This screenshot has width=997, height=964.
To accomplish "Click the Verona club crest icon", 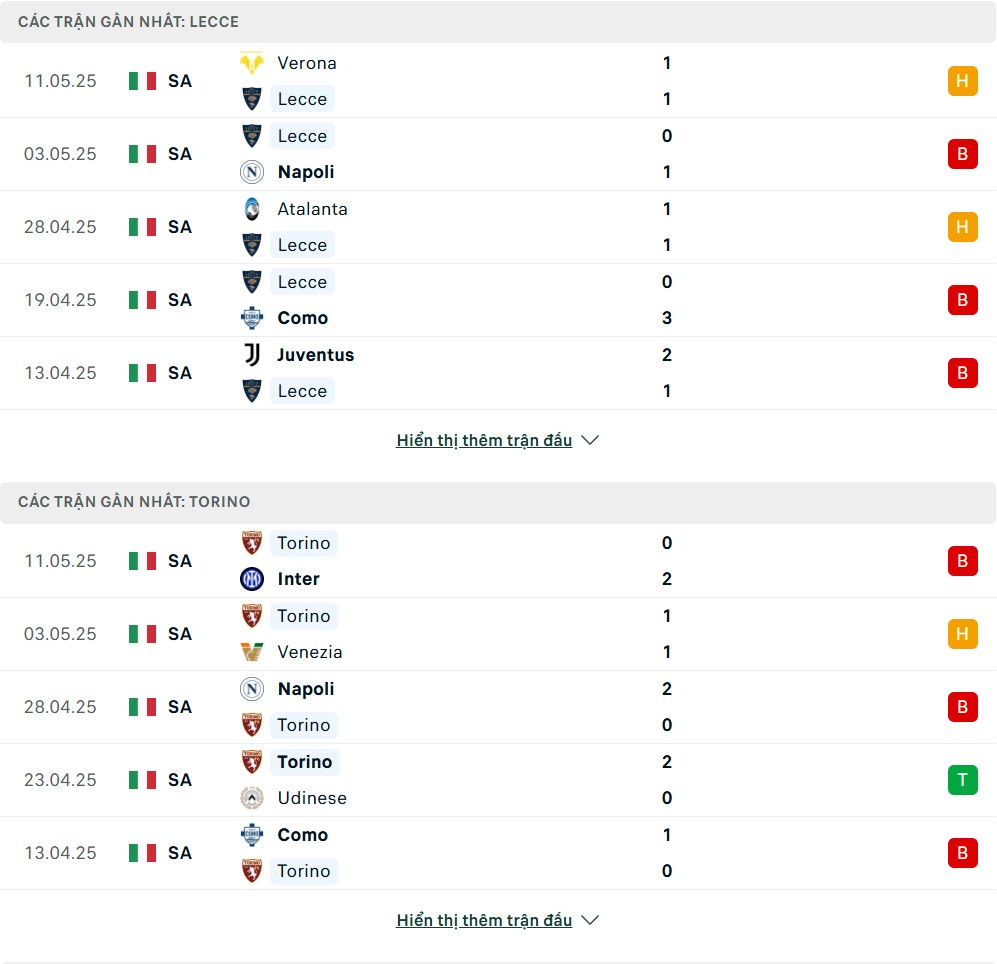I will [252, 63].
